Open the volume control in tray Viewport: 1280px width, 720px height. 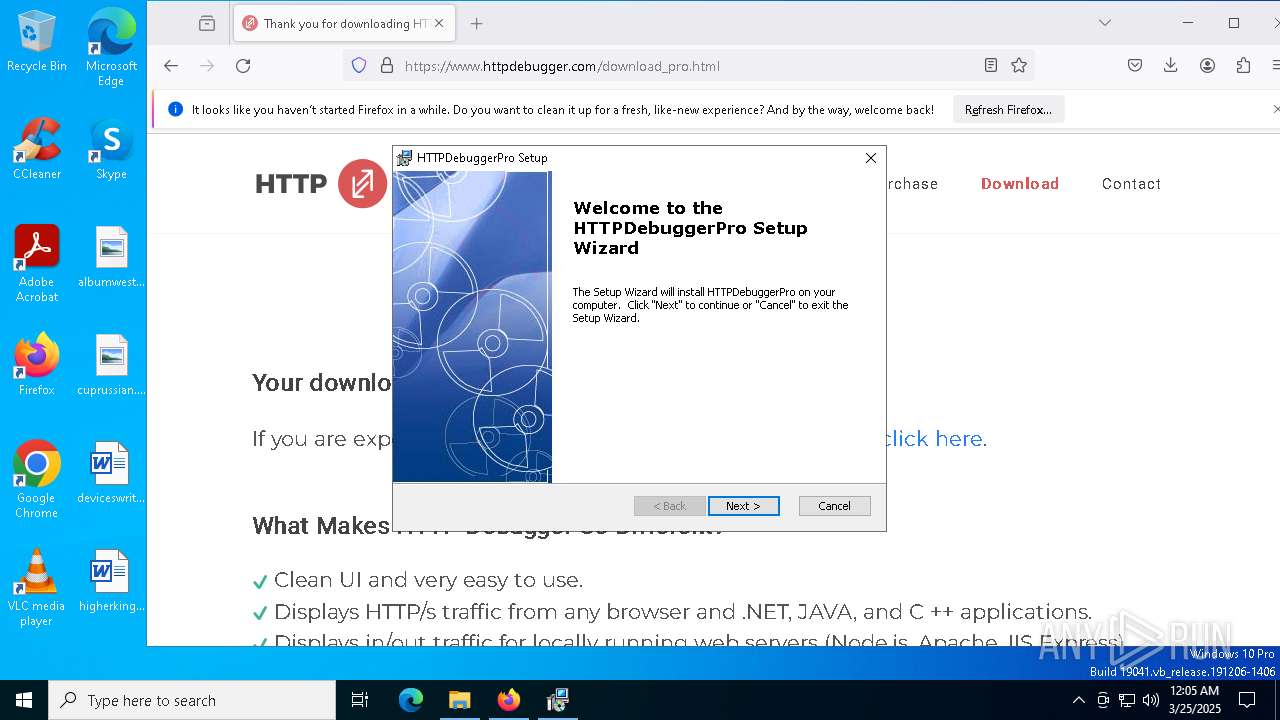1150,700
